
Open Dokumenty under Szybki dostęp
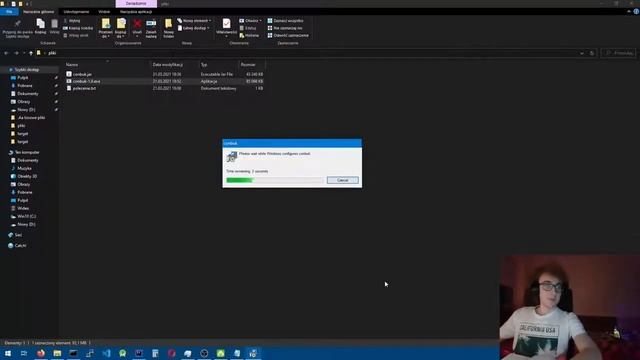[x=27, y=94]
